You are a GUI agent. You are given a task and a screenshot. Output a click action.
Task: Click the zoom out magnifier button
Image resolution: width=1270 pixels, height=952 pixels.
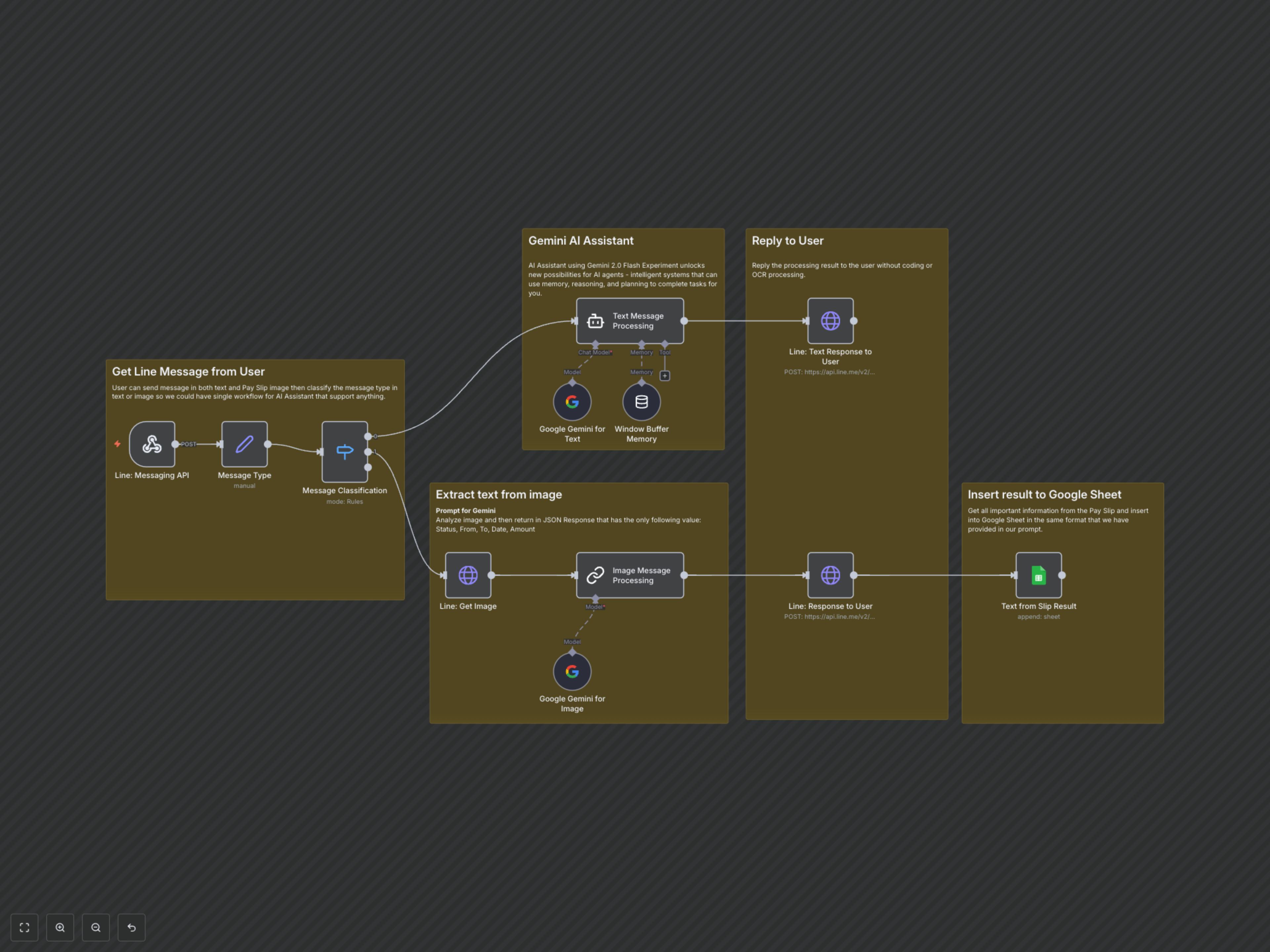(96, 927)
